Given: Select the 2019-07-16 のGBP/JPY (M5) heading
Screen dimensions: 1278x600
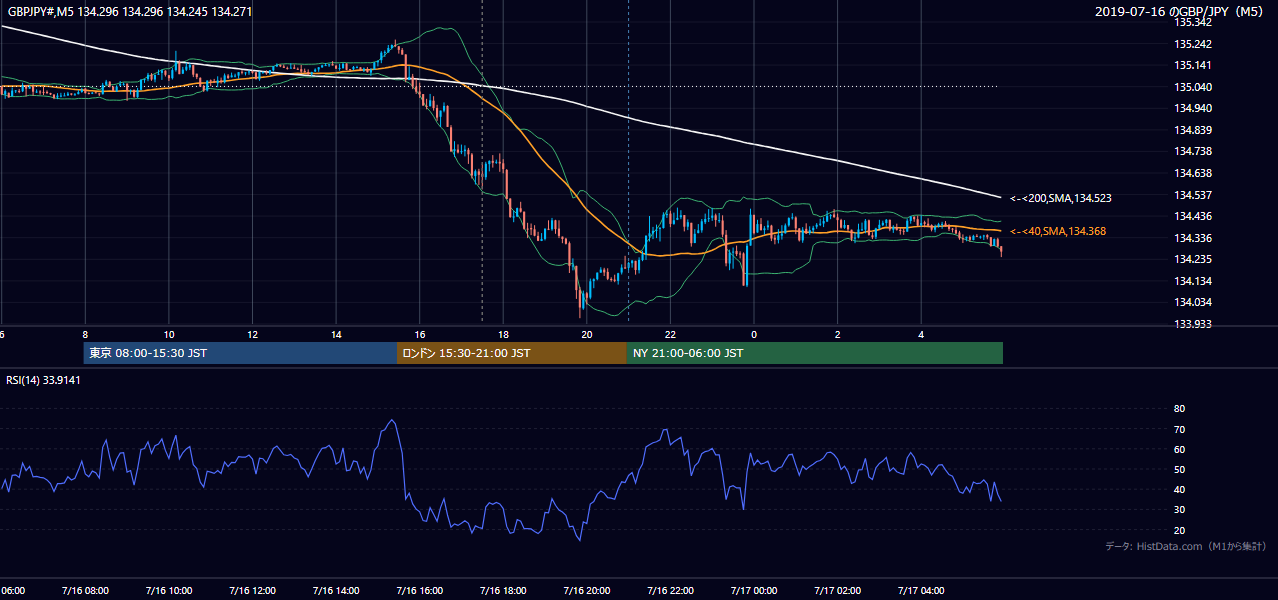Looking at the screenshot, I should click(1181, 11).
